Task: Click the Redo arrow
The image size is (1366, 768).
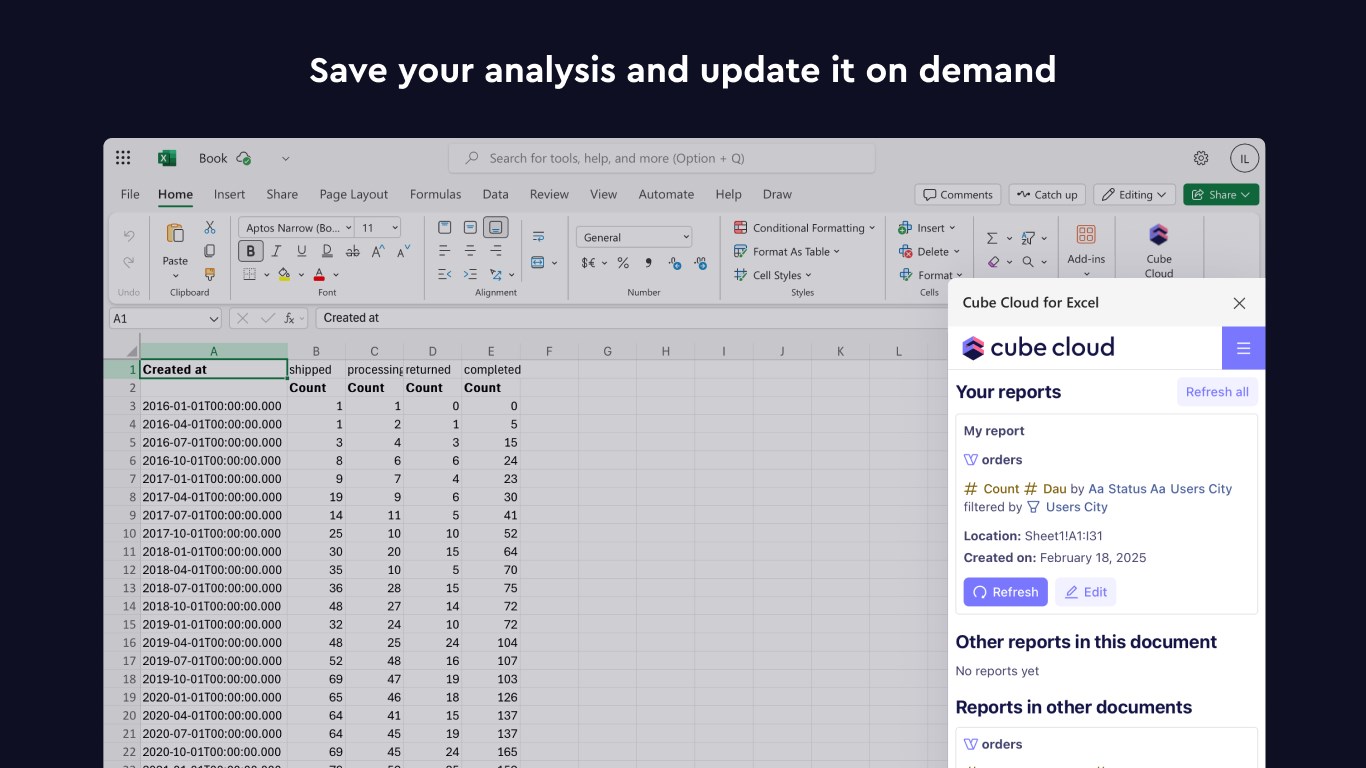Action: (129, 262)
